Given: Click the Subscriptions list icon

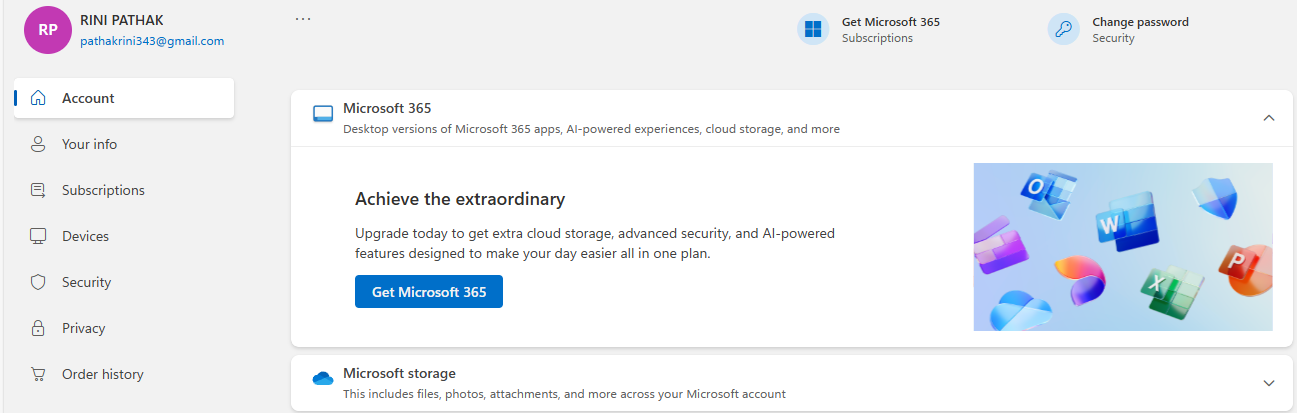Looking at the screenshot, I should click(x=39, y=190).
